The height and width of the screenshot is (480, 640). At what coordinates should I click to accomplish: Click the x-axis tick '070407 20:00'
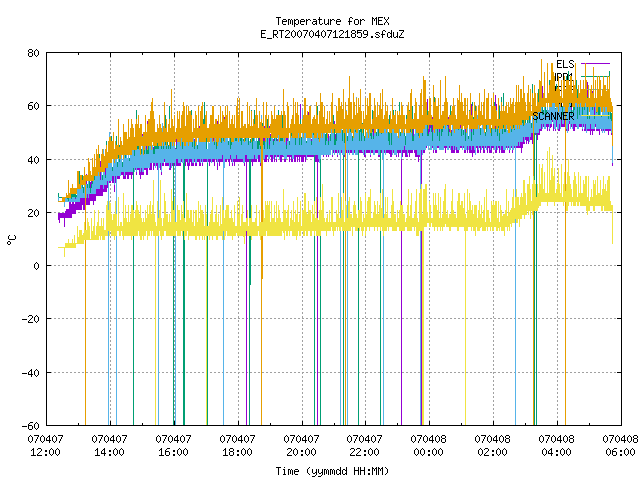[301, 446]
